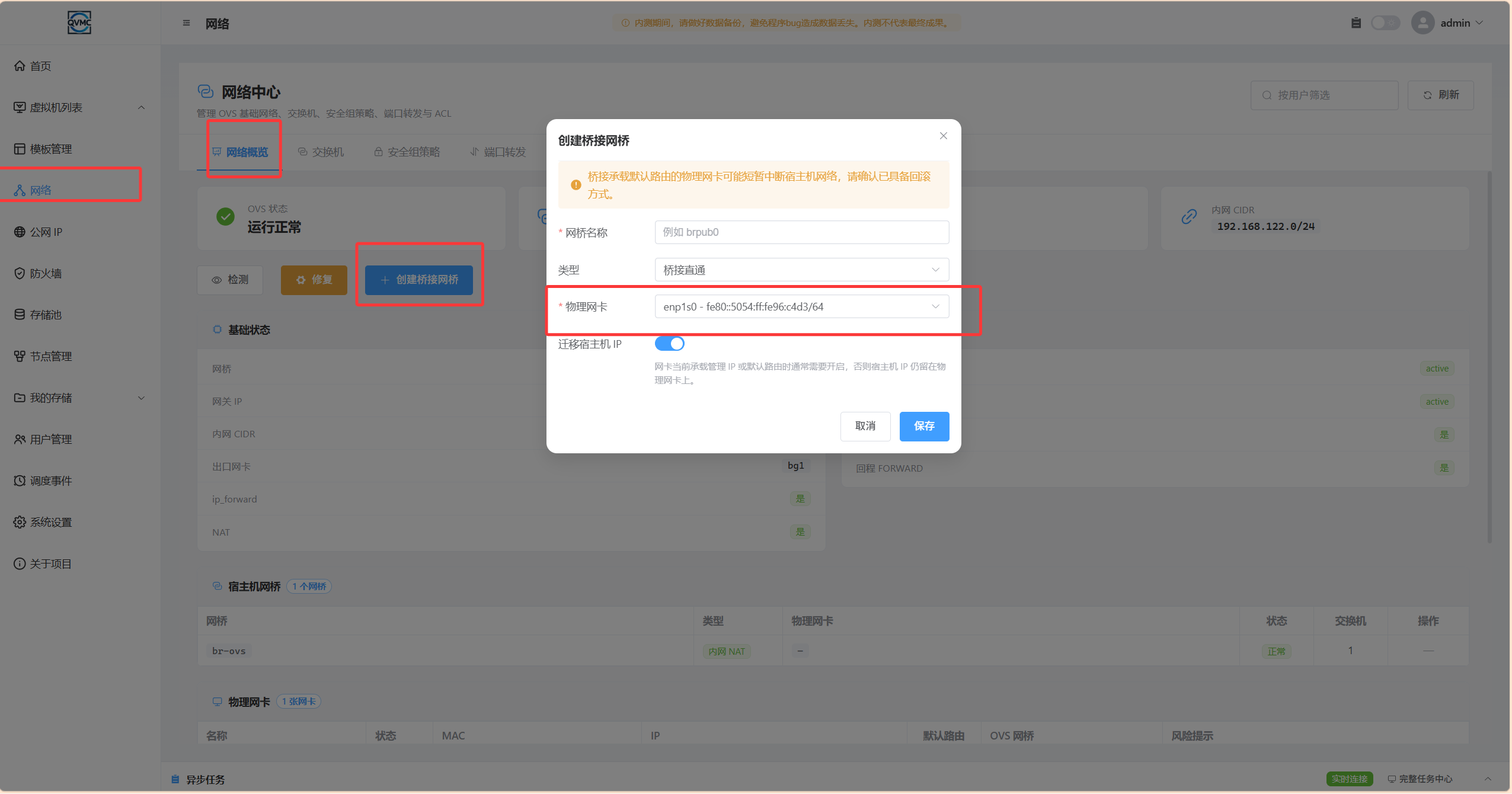The image size is (1512, 794).
Task: Toggle the 迁移宿主机 IP switch
Action: pos(669,344)
